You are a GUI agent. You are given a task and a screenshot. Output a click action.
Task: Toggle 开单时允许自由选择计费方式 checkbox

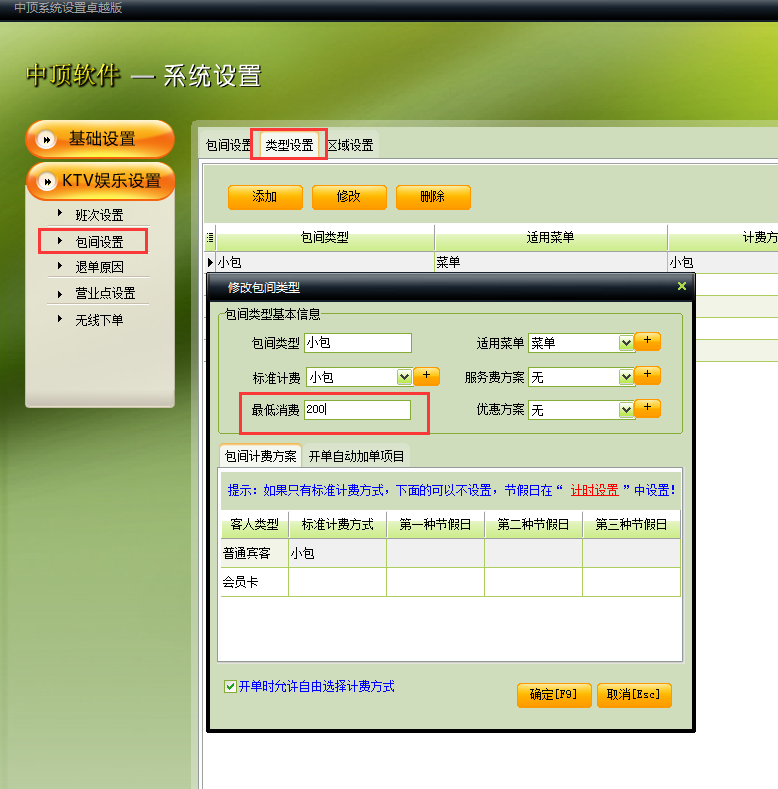230,686
